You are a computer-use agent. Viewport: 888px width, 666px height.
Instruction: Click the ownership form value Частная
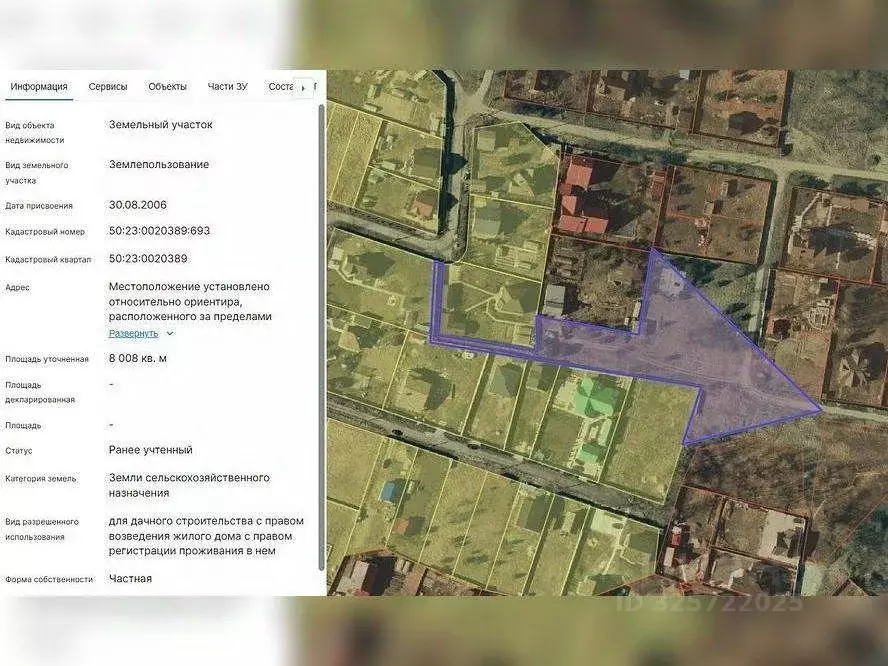click(x=130, y=579)
